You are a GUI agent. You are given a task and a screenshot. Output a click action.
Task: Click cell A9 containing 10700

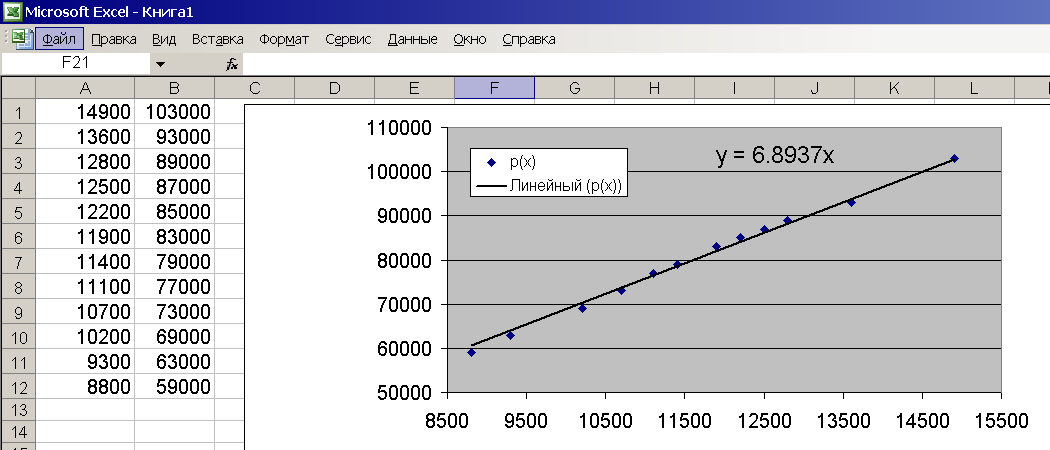pos(85,312)
